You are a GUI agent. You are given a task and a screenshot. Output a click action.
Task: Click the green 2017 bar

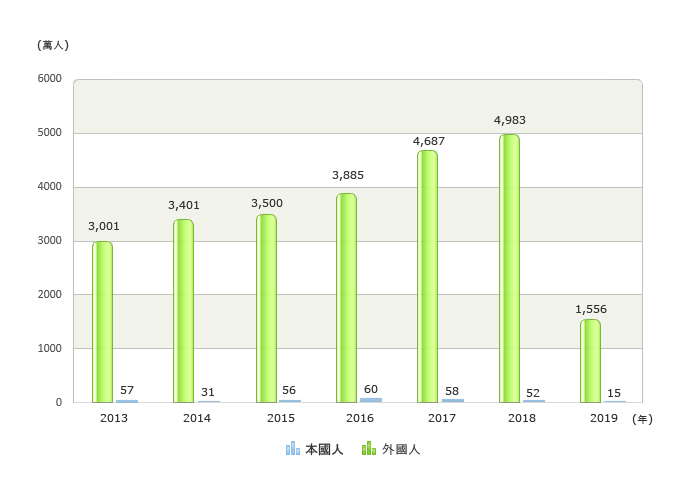click(428, 277)
